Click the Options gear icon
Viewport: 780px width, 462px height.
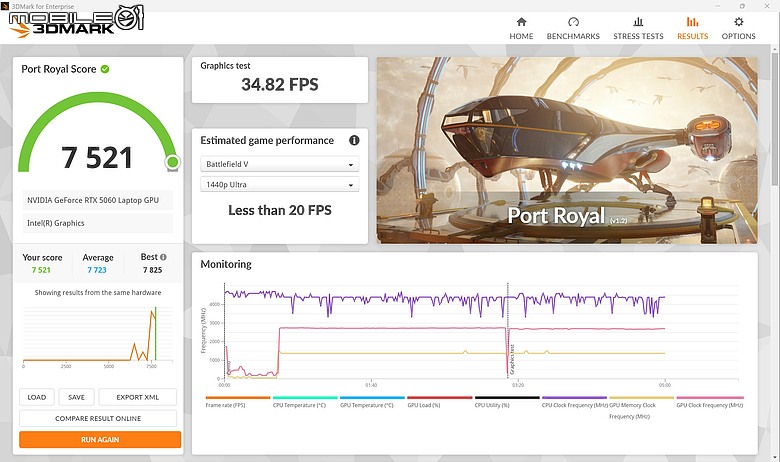pyautogui.click(x=739, y=22)
